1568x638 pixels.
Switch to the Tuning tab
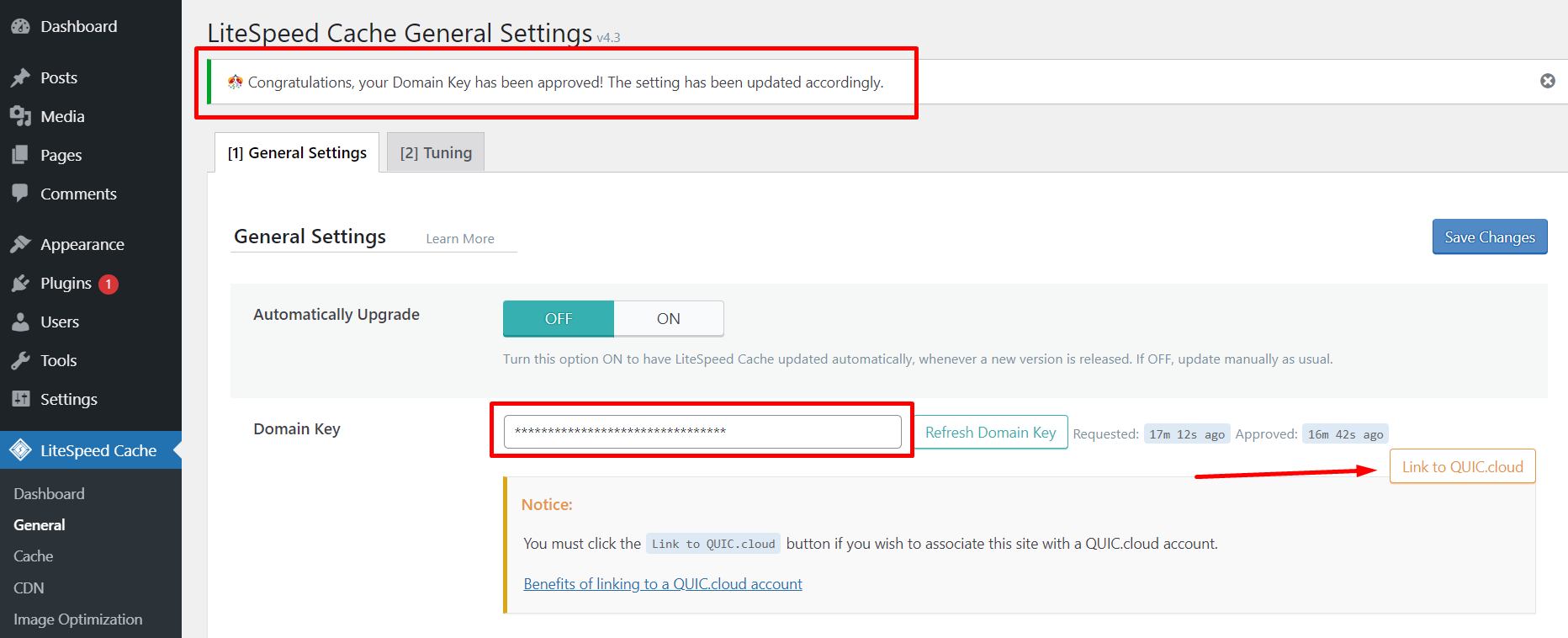436,152
